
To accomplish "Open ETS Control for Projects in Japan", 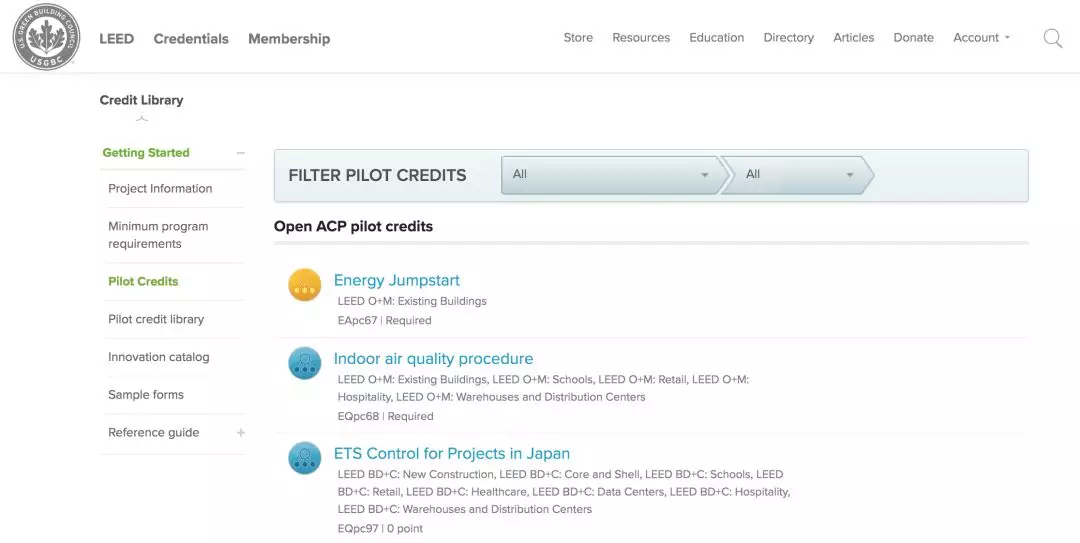I will [x=452, y=453].
